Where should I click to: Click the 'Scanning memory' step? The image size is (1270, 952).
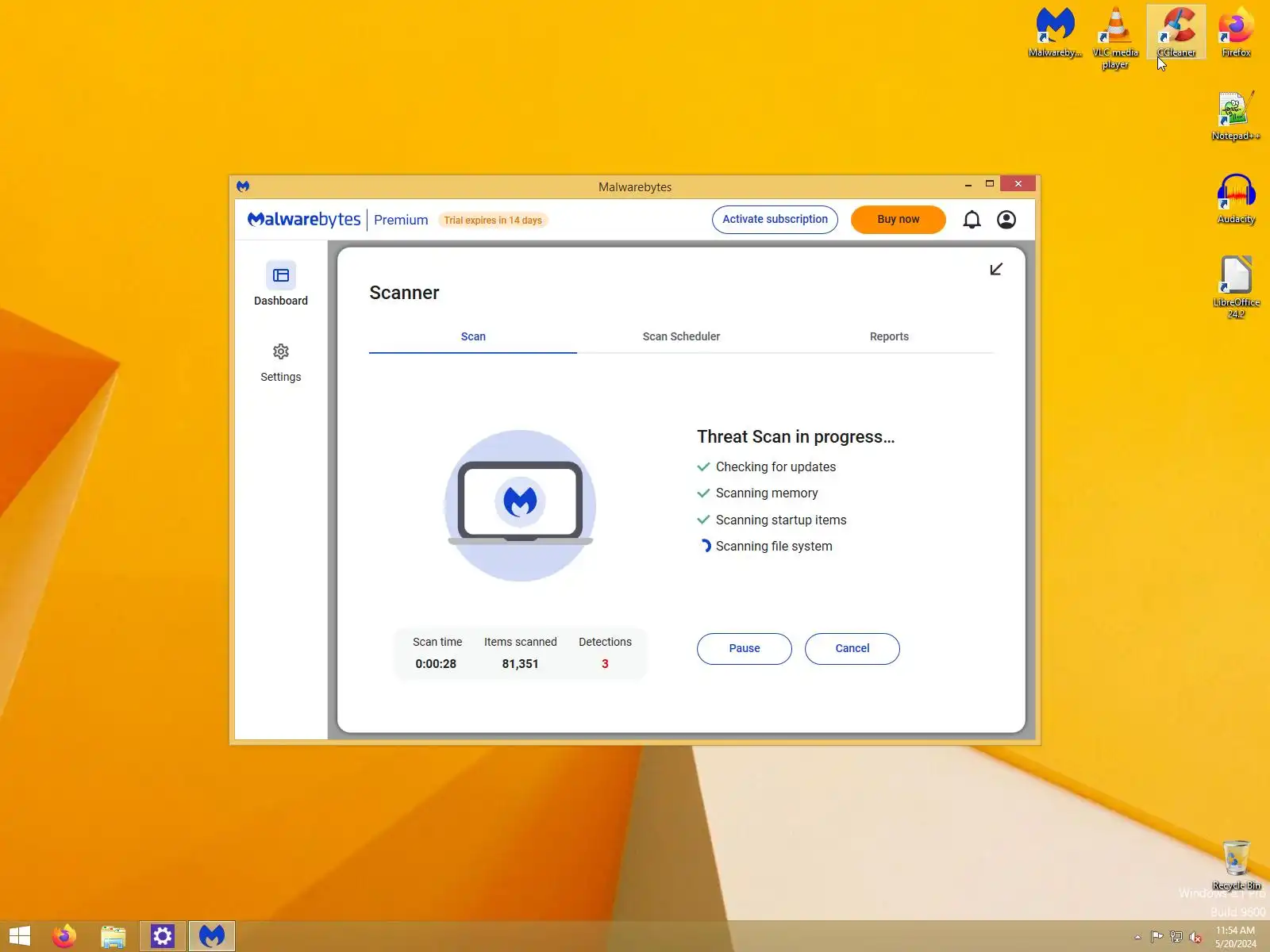coord(767,493)
